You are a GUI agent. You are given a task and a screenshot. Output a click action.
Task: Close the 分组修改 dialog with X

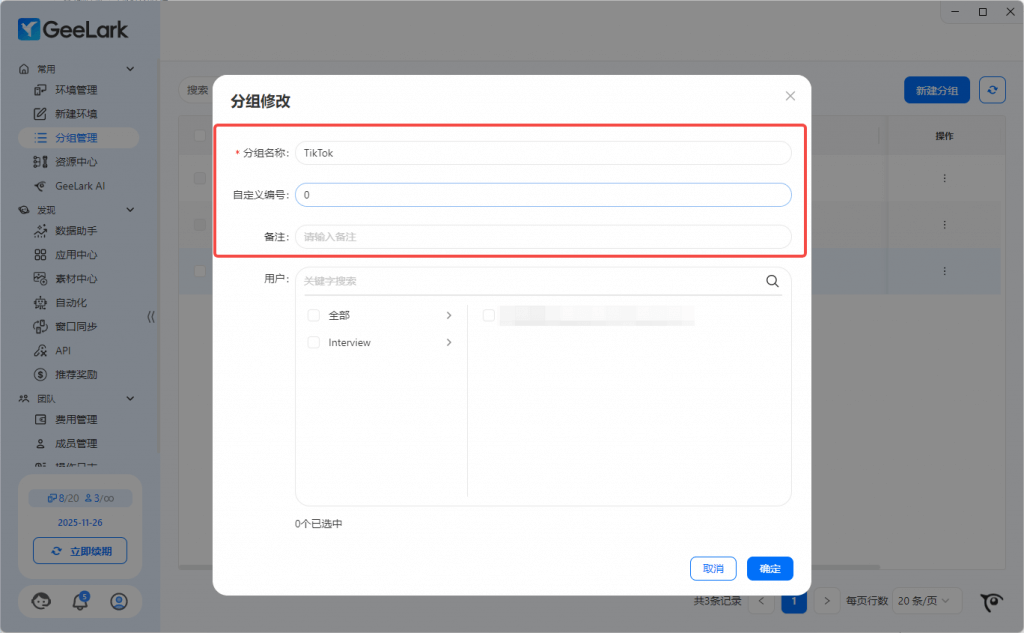[790, 96]
